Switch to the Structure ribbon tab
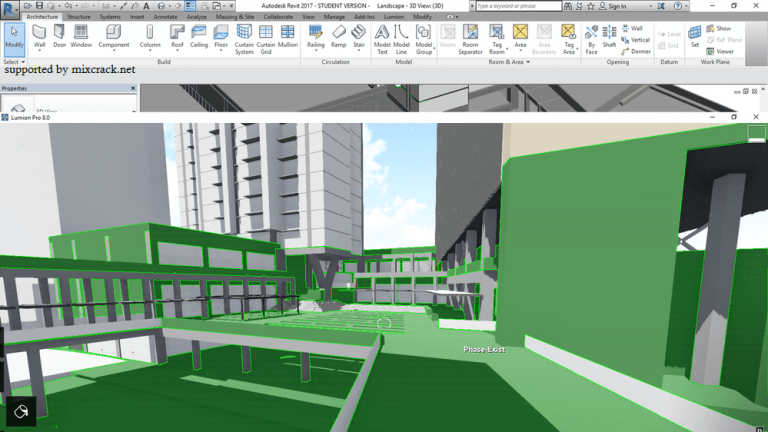Viewport: 768px width, 432px height. coord(78,17)
